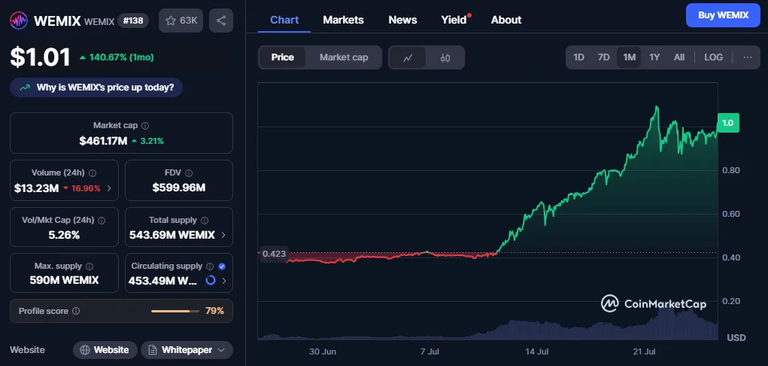Click the Profile score progress bar
Image resolution: width=768 pixels, height=366 pixels.
click(175, 311)
